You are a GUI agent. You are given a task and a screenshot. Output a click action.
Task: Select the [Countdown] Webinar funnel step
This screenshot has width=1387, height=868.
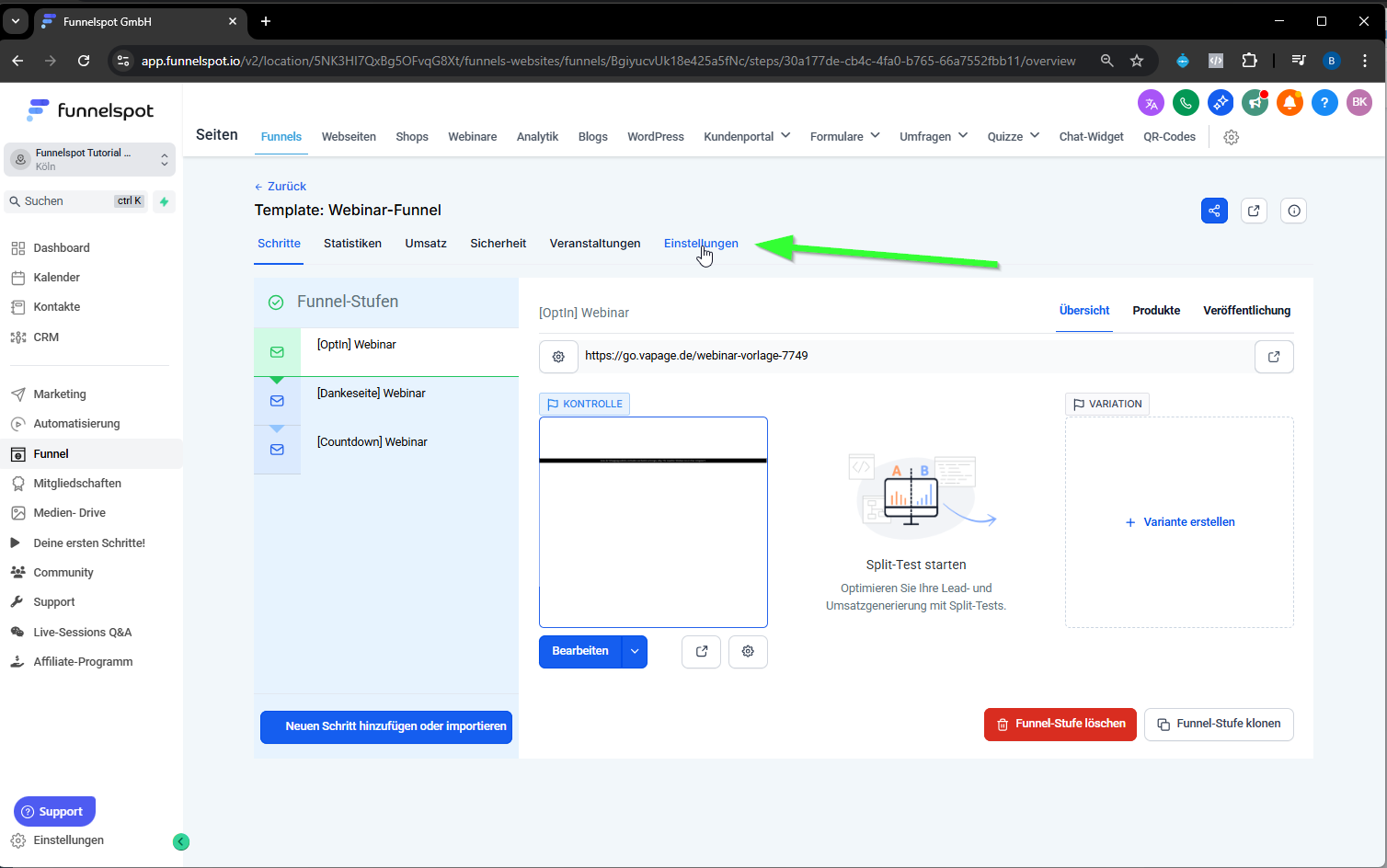(386, 450)
